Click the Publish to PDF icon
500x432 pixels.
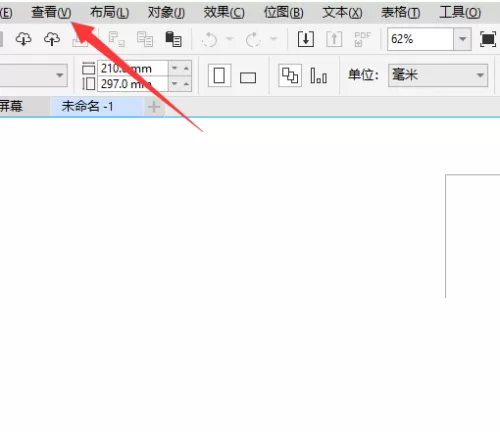click(x=362, y=39)
